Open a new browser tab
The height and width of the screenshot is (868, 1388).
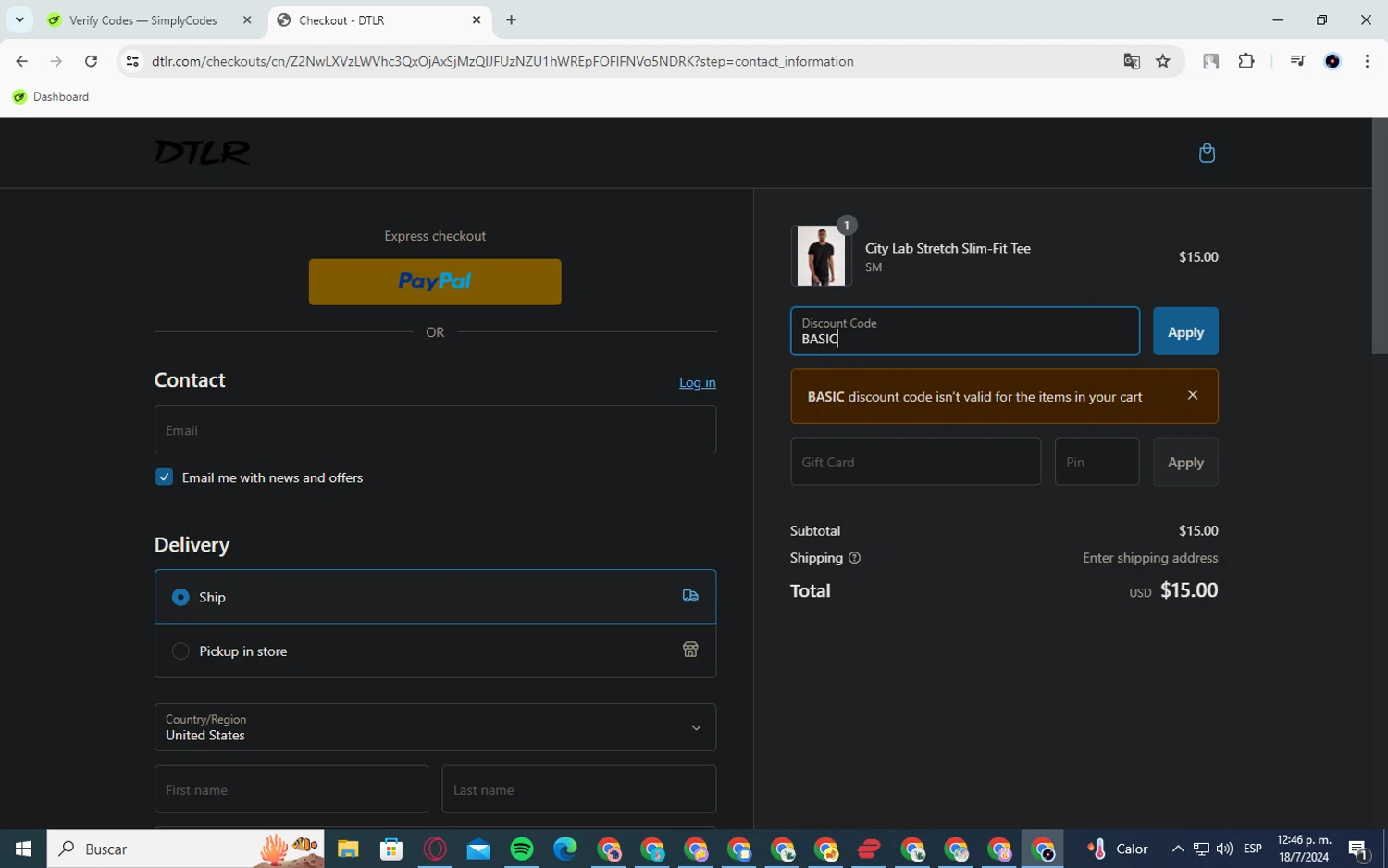coord(511,19)
